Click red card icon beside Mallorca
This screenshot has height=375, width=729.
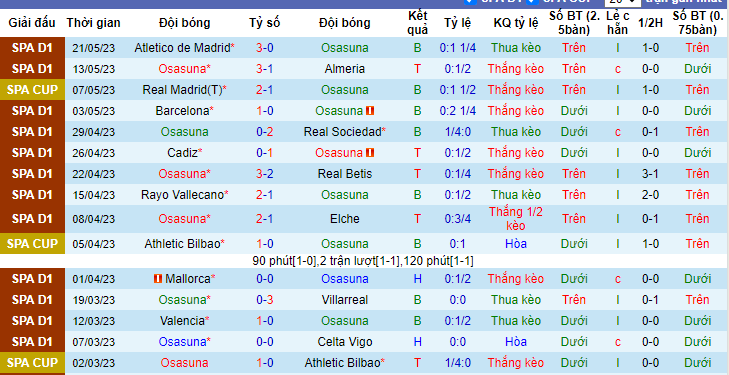pyautogui.click(x=158, y=279)
